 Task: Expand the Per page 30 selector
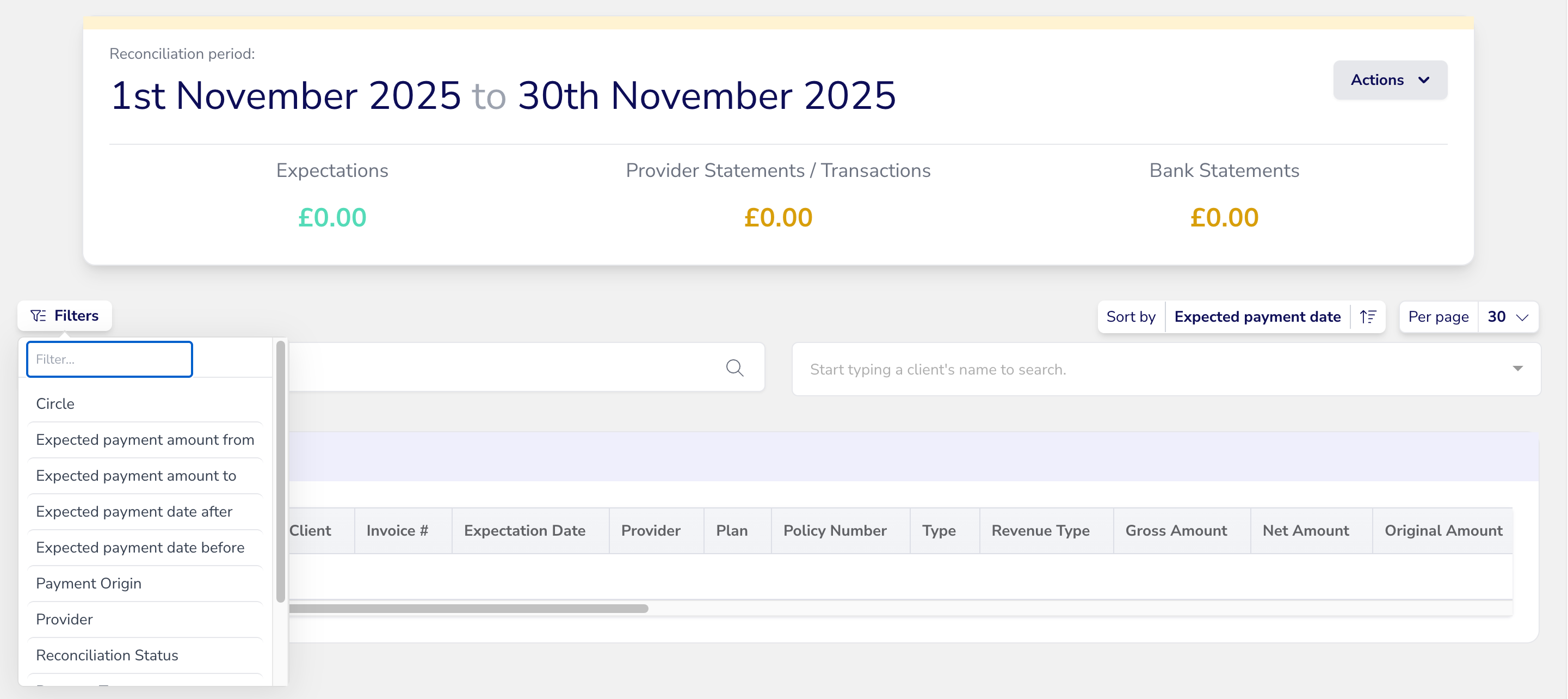click(x=1508, y=317)
